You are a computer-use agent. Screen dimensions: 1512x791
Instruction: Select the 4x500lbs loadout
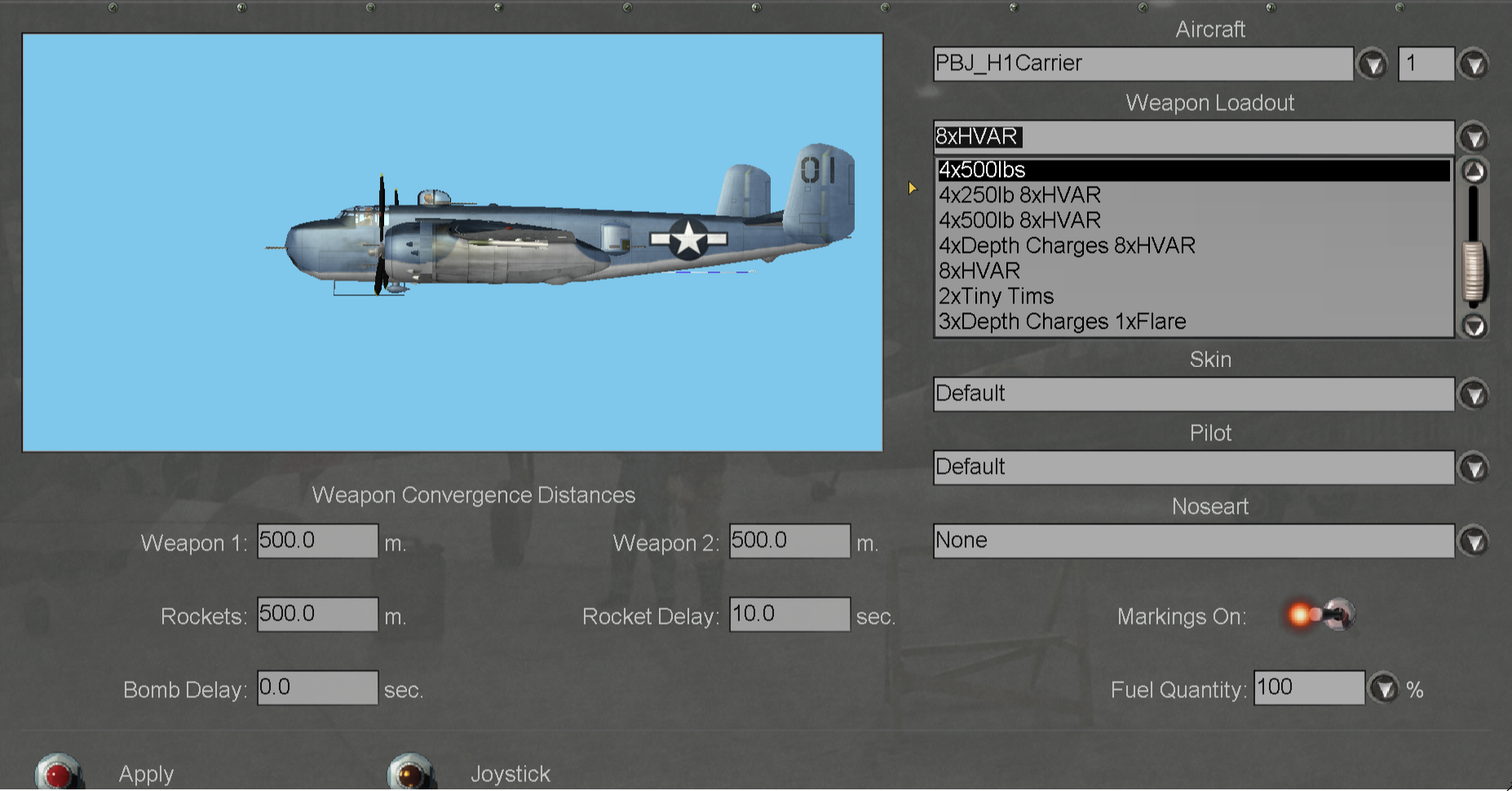coord(1194,170)
